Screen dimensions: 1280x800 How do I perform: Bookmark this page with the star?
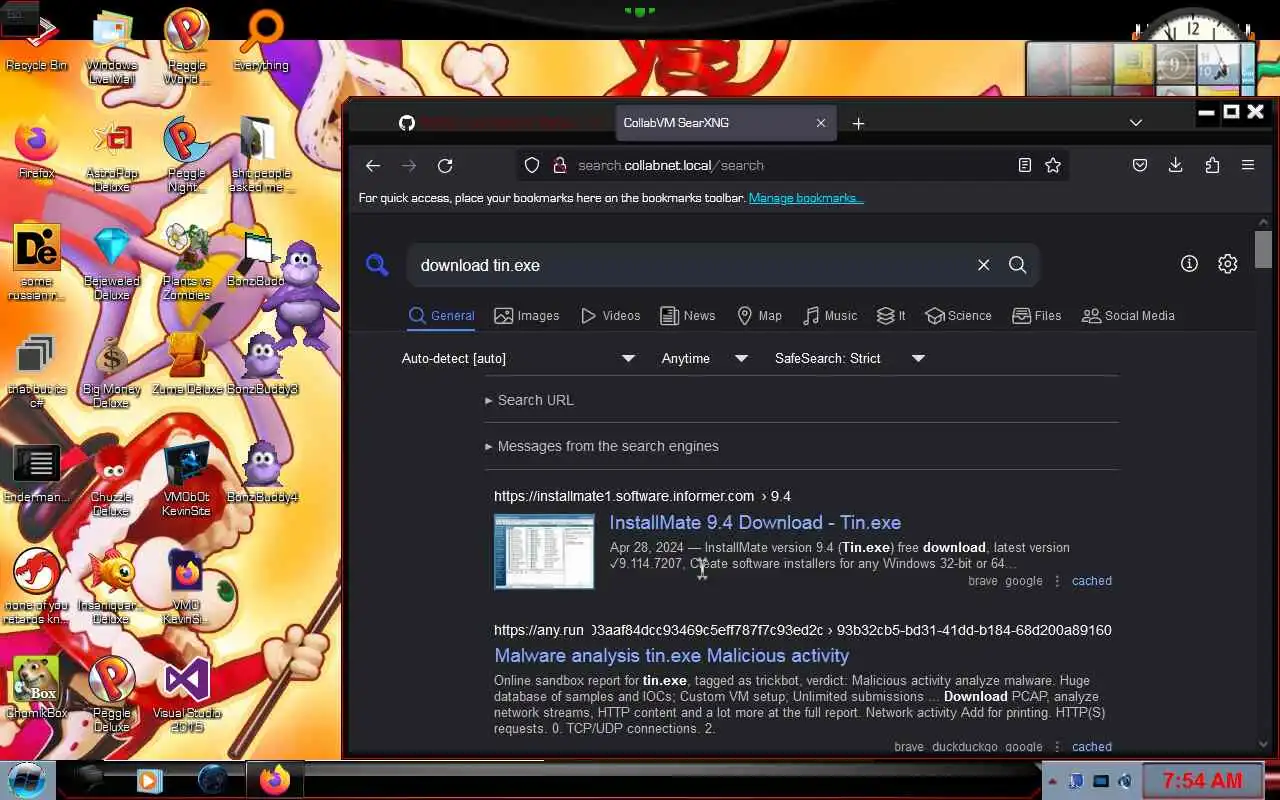point(1053,166)
